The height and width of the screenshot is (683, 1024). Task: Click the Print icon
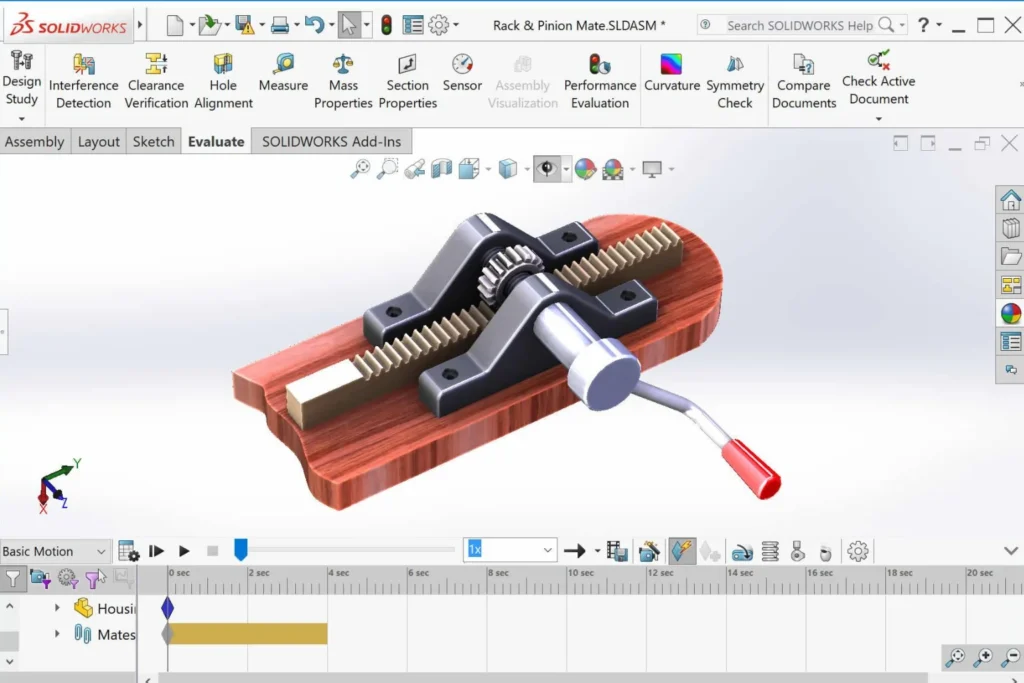[280, 25]
